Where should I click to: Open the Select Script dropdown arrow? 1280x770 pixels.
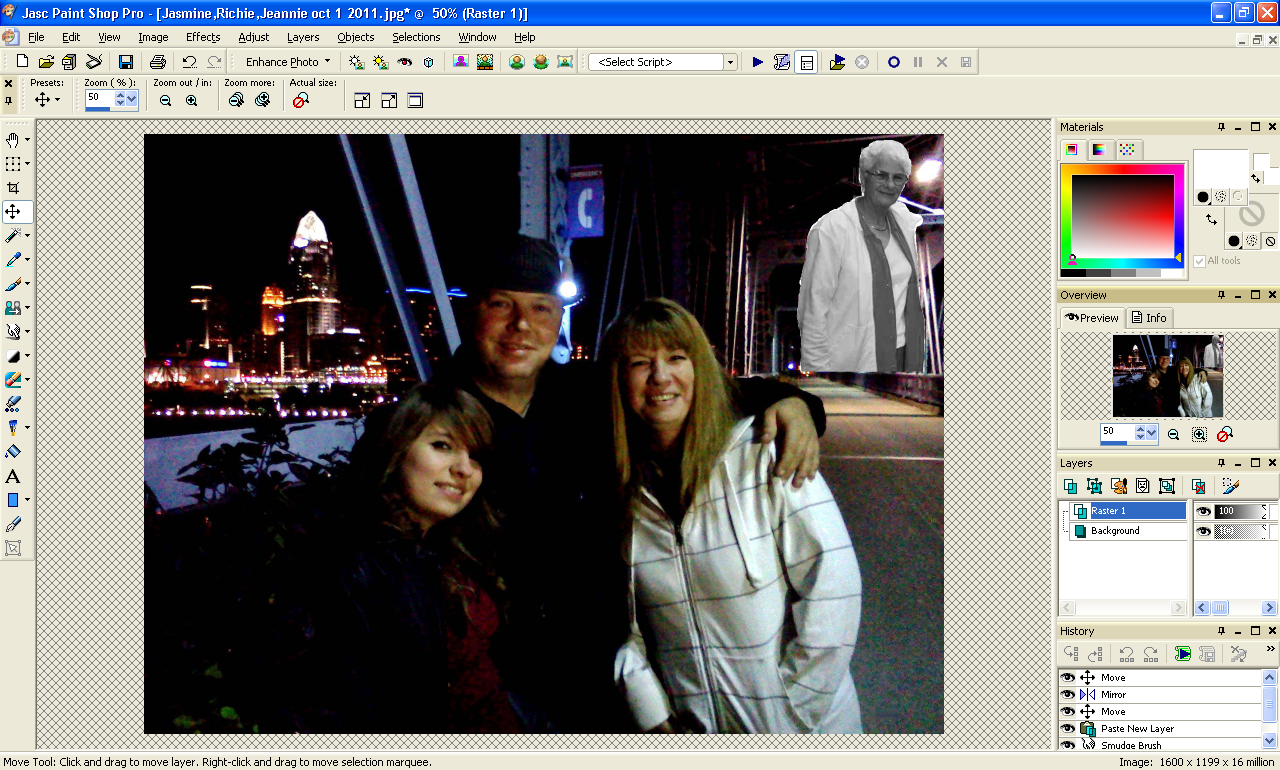tap(731, 62)
